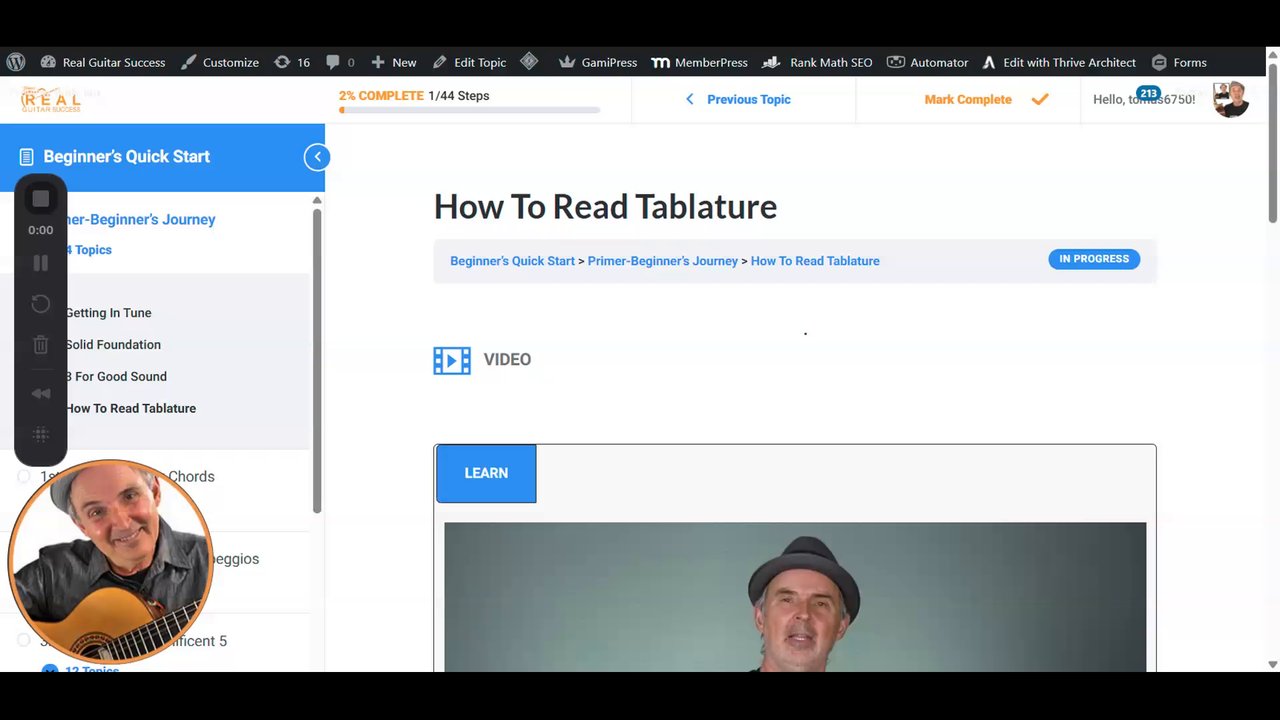Restart the recording using circular arrow

pyautogui.click(x=41, y=304)
